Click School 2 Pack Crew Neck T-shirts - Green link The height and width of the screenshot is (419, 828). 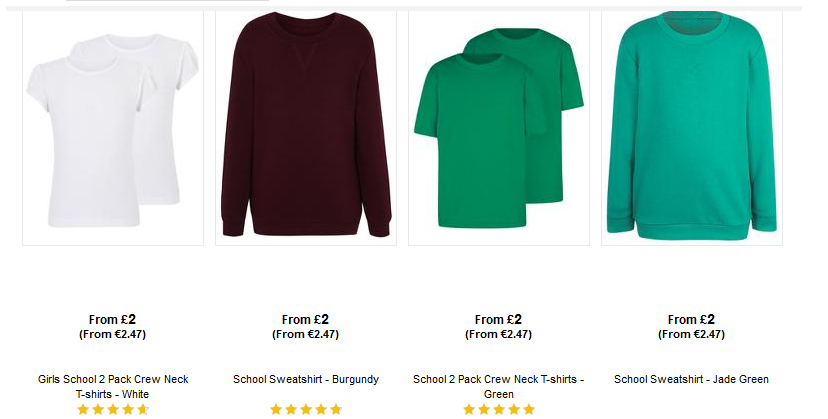tap(498, 387)
